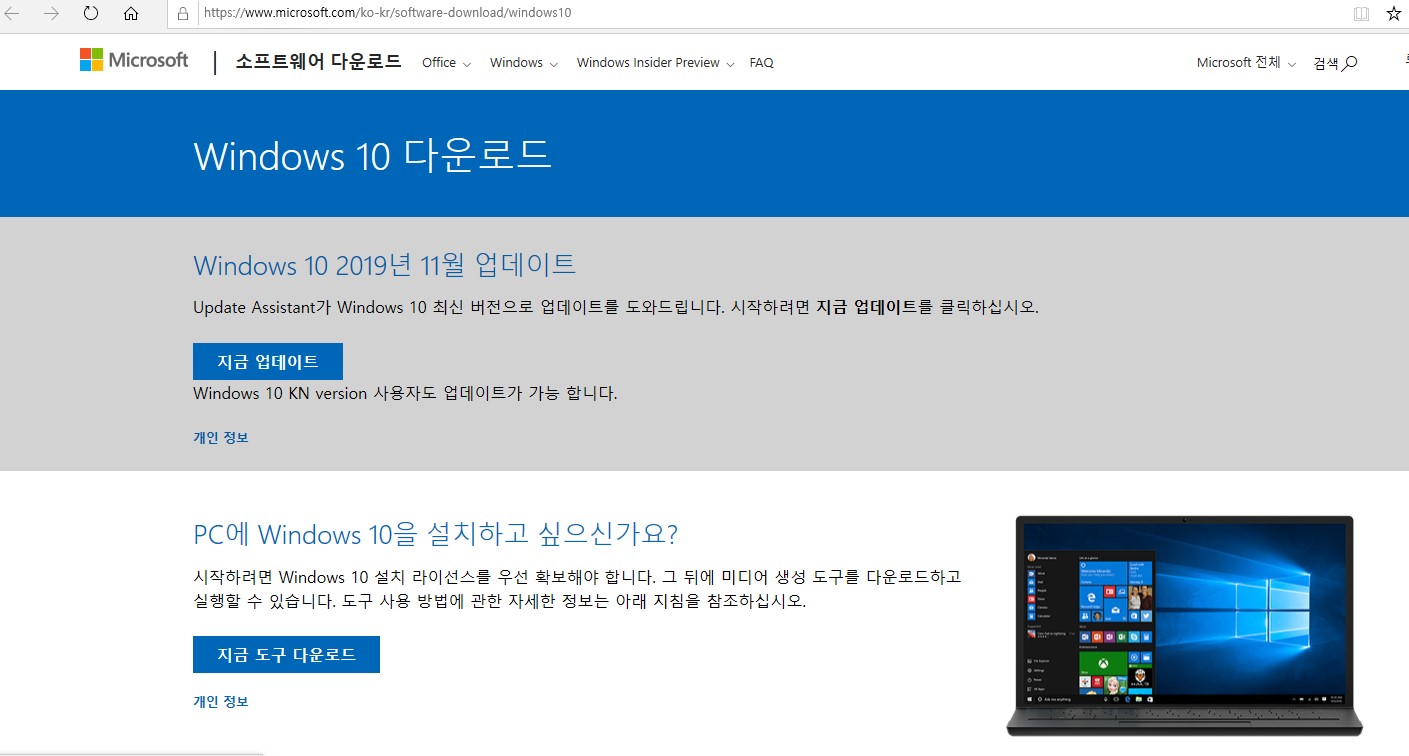Expand the Windows navigation dropdown
The width and height of the screenshot is (1409, 756).
point(524,62)
